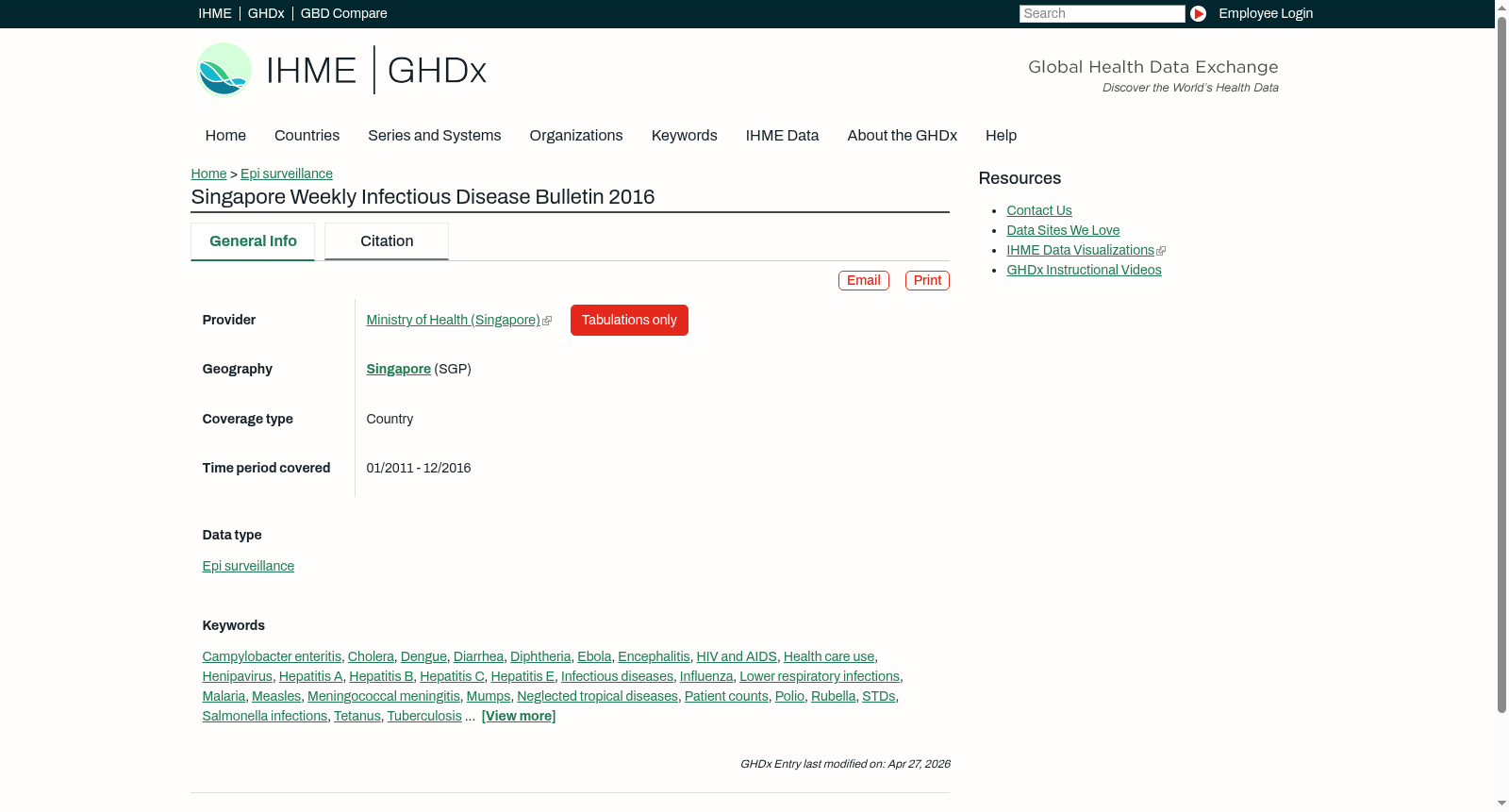Screen dimensions: 1509x812
Task: Click the external link icon beside Ministry of Health
Action: coord(547,321)
